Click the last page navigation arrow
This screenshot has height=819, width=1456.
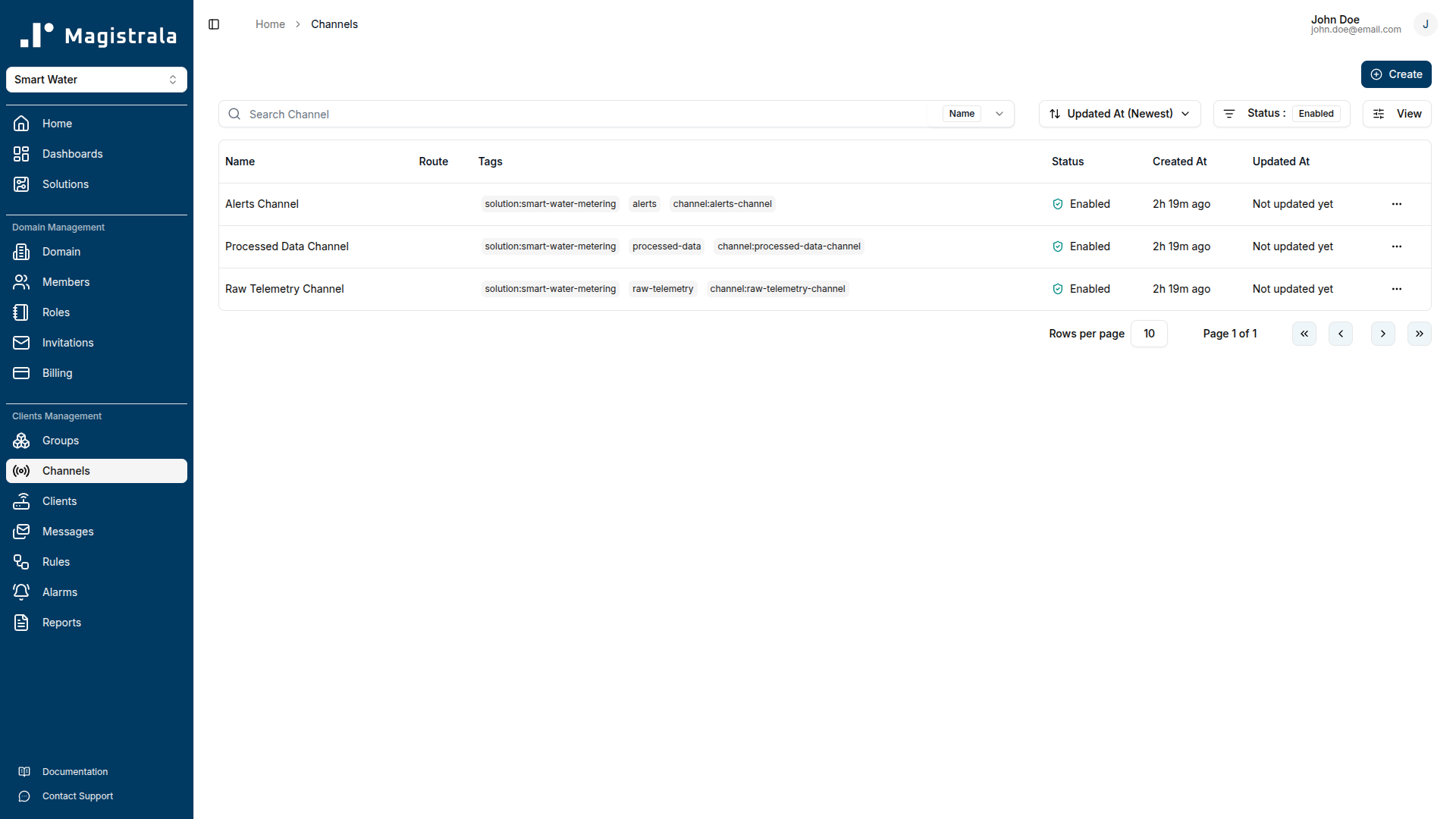pyautogui.click(x=1419, y=334)
